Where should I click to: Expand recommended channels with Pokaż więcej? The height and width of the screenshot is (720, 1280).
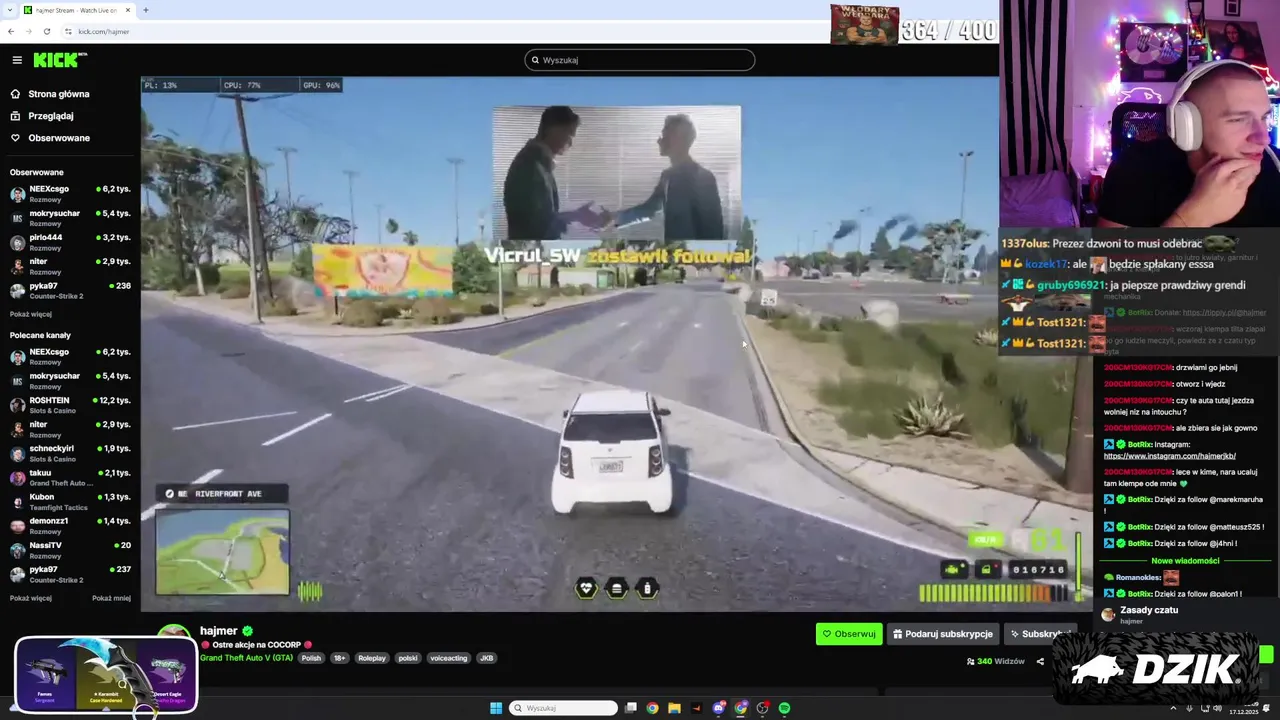[x=31, y=598]
